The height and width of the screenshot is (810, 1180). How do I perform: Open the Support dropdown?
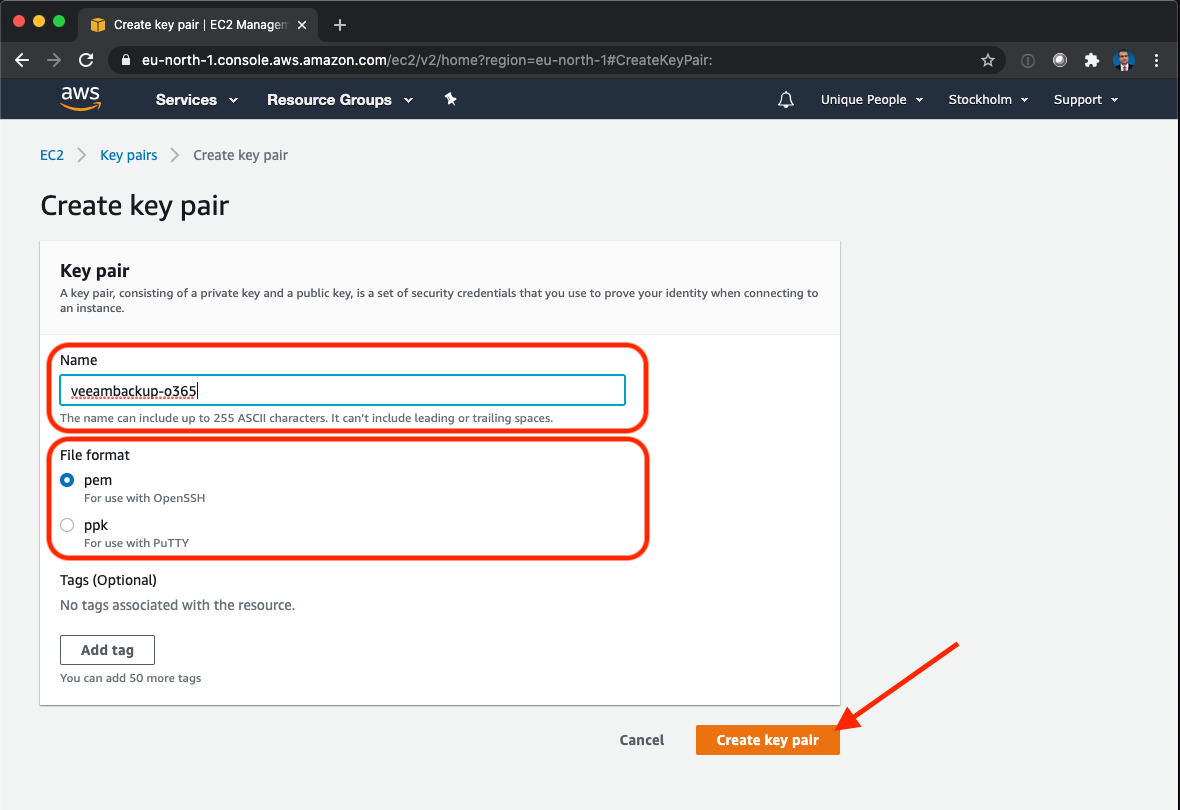click(x=1086, y=100)
